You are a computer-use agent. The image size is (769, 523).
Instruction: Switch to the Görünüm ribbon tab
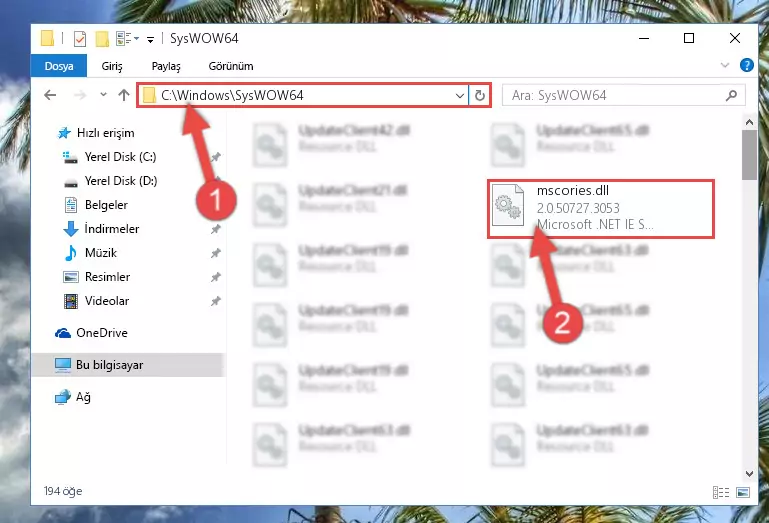click(x=231, y=66)
